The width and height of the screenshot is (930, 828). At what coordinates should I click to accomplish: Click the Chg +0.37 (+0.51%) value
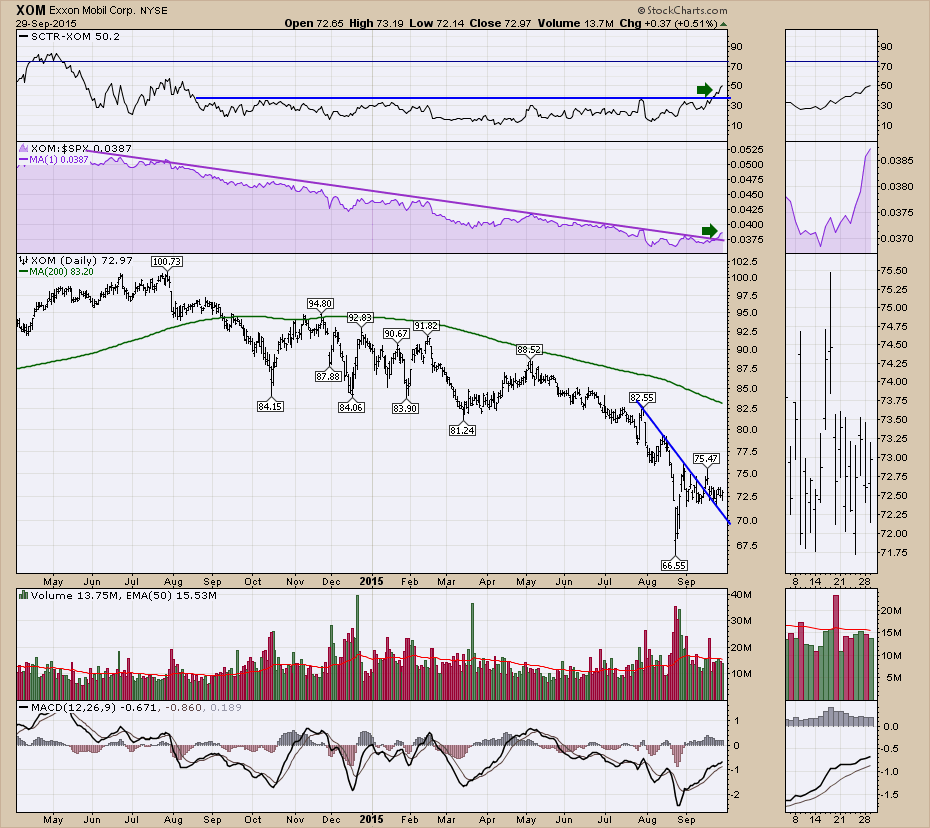pyautogui.click(x=668, y=23)
